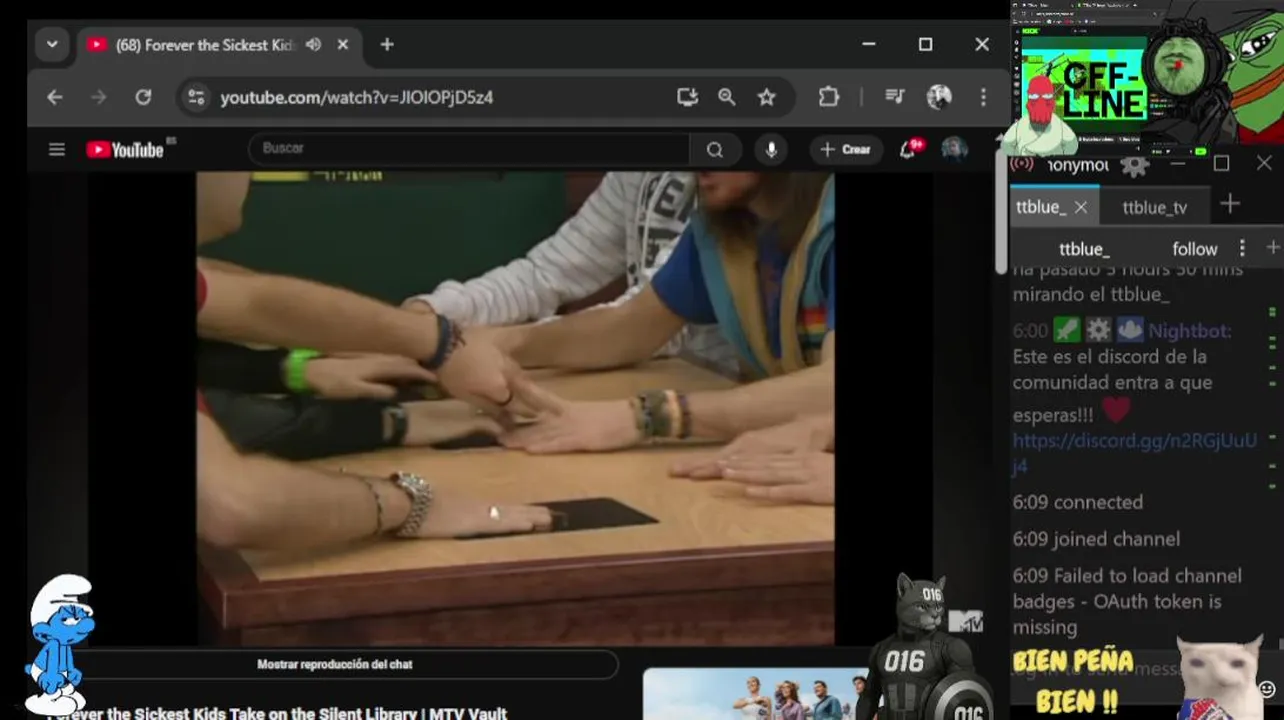Select the youtube.com URL in address bar
The width and height of the screenshot is (1284, 720).
357,97
